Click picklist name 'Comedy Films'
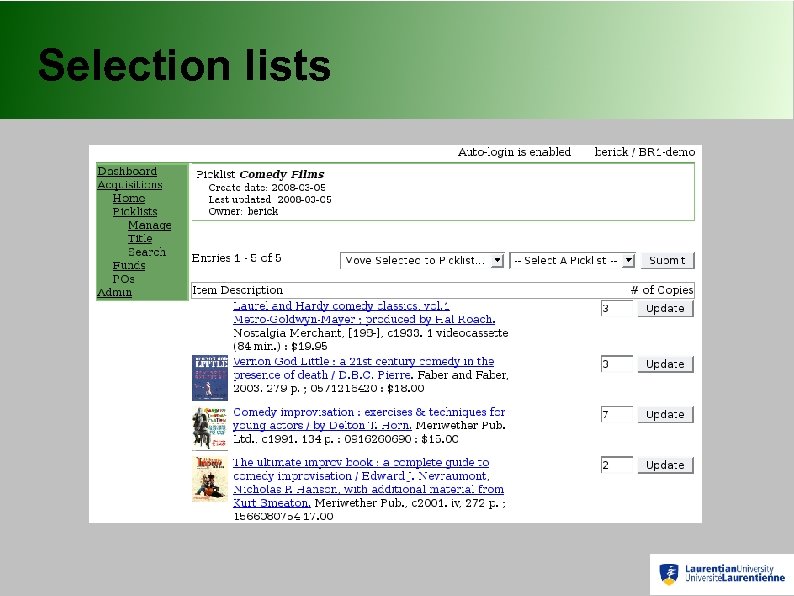This screenshot has width=794, height=596. tap(282, 175)
